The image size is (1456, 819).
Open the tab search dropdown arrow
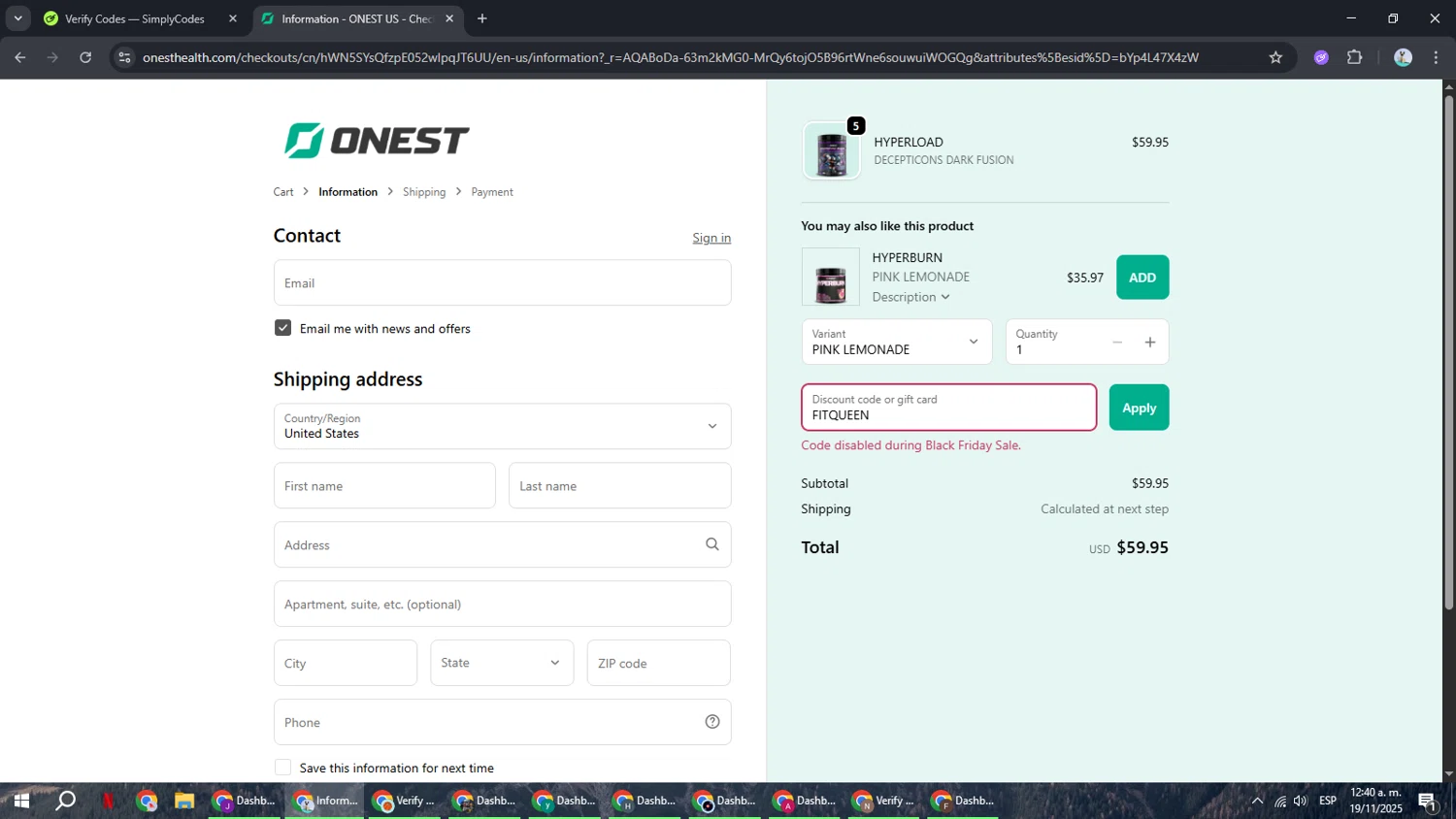pos(18,18)
